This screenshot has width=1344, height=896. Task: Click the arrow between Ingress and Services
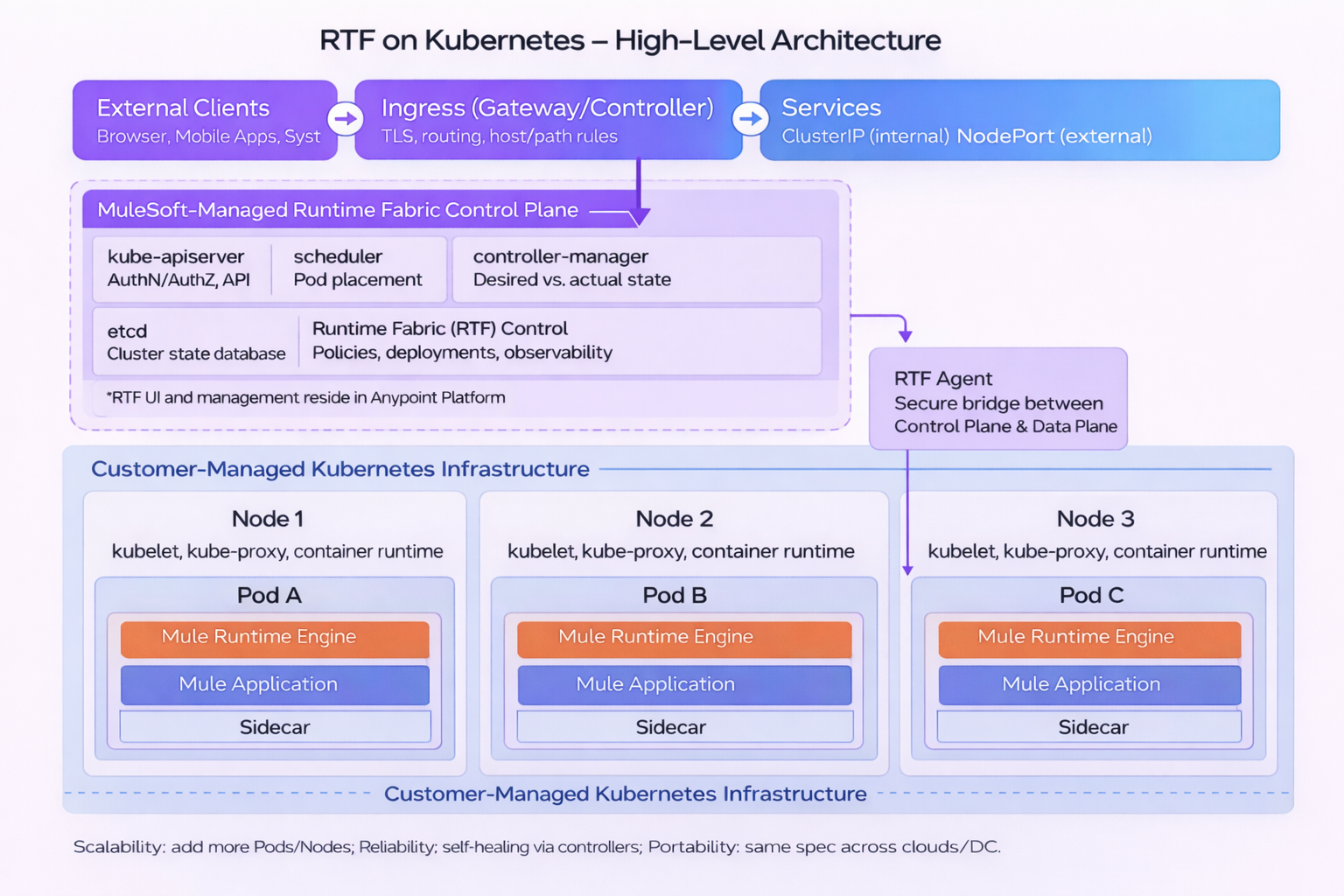click(x=752, y=118)
